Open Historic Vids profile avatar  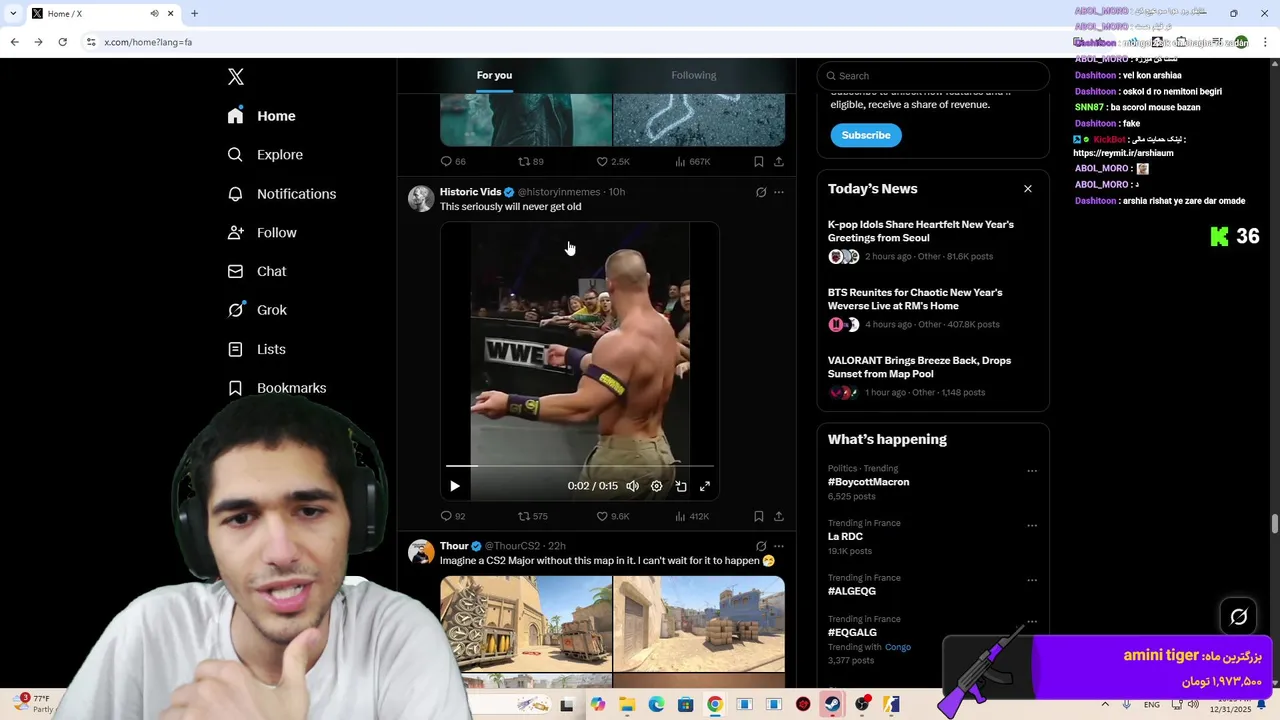[x=421, y=198]
